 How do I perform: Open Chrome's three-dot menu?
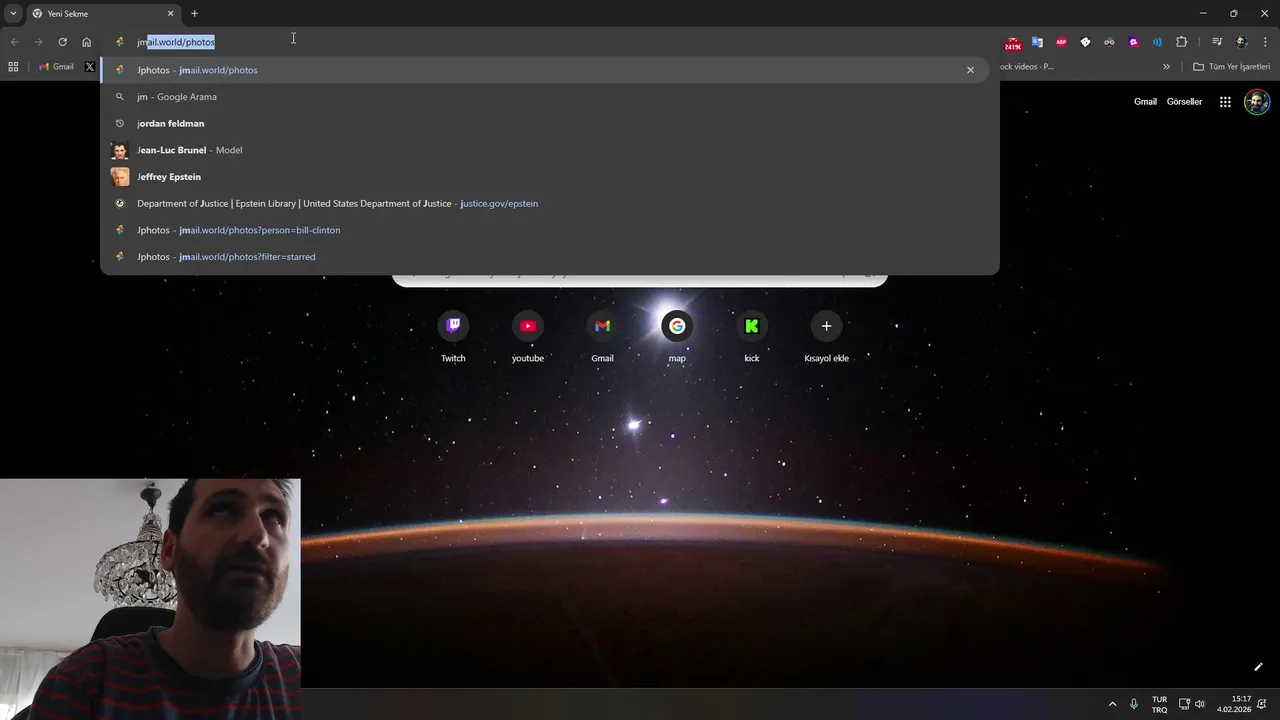[1266, 42]
